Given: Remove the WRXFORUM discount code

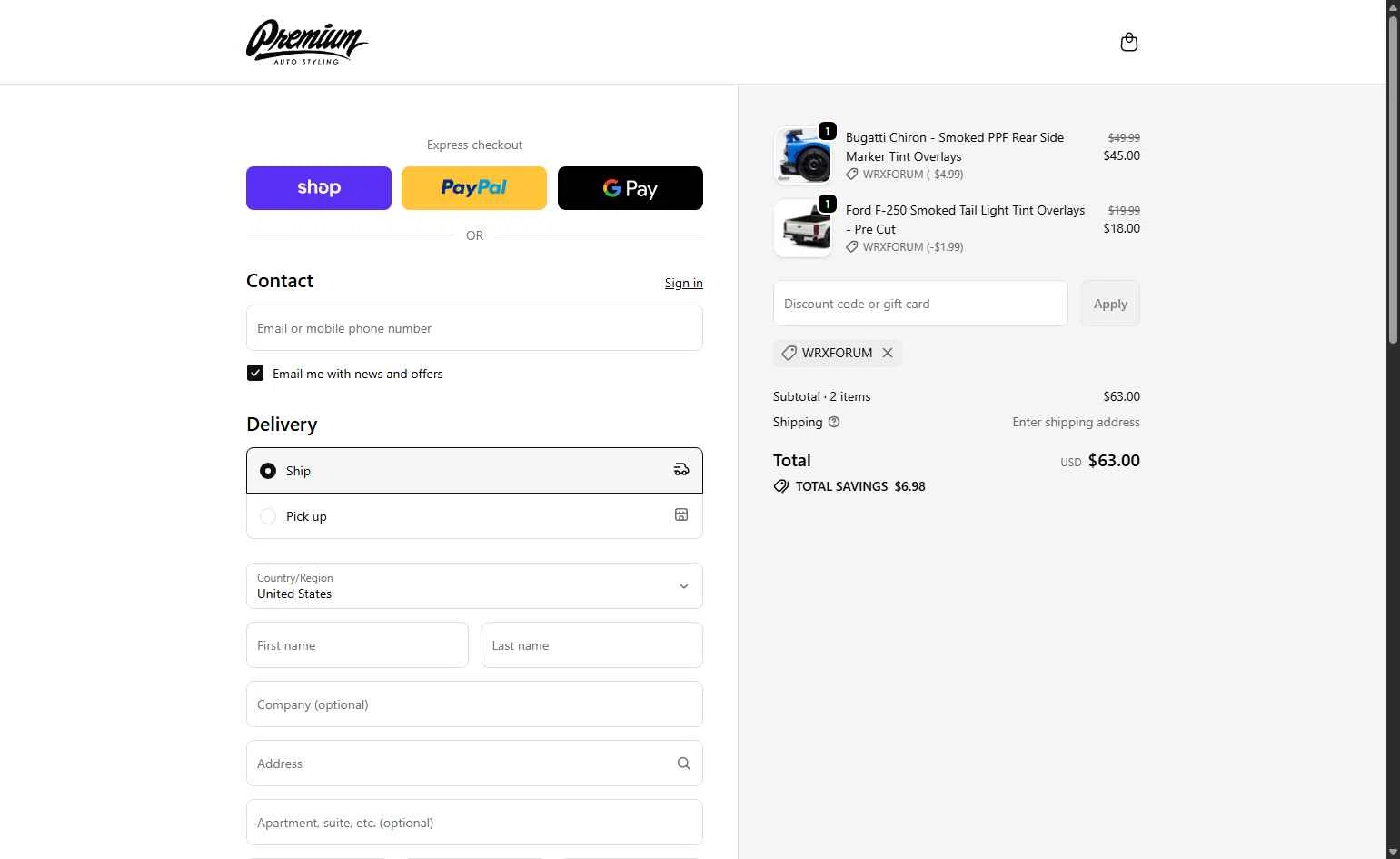Looking at the screenshot, I should tap(888, 353).
